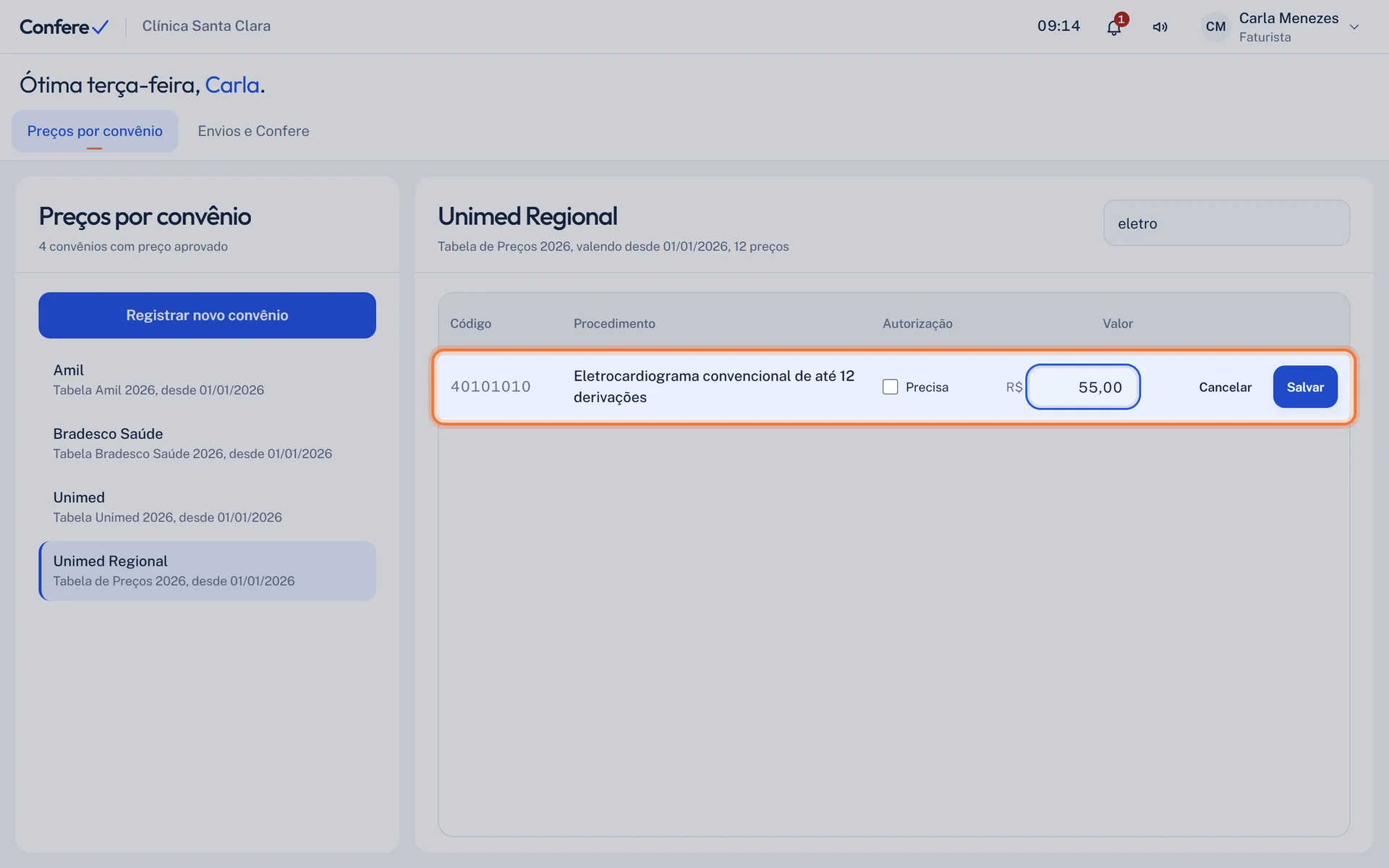
Task: Select the Bradesco Saúde convênio
Action: click(207, 443)
